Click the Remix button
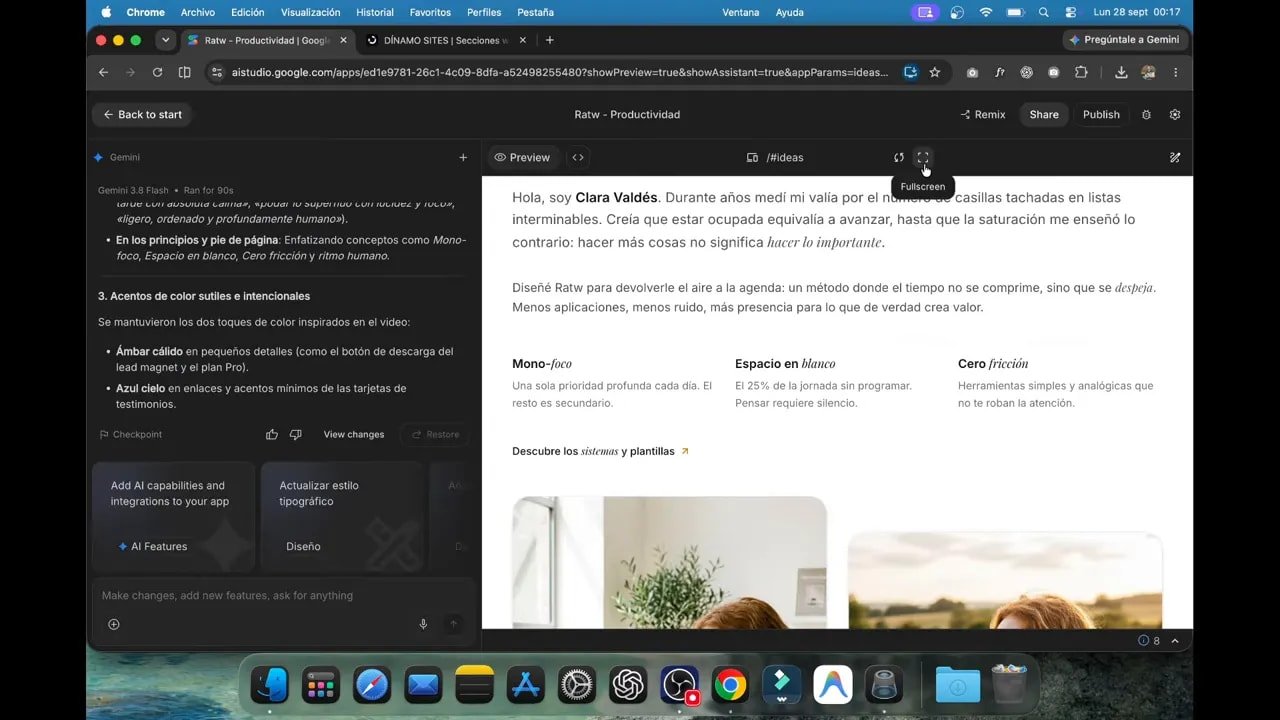Screen dimensions: 1280x720 982,114
